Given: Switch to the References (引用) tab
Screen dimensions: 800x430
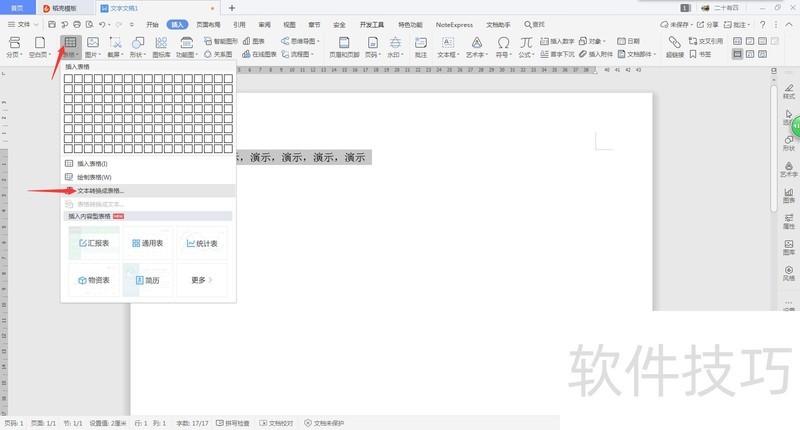Looking at the screenshot, I should 239,24.
